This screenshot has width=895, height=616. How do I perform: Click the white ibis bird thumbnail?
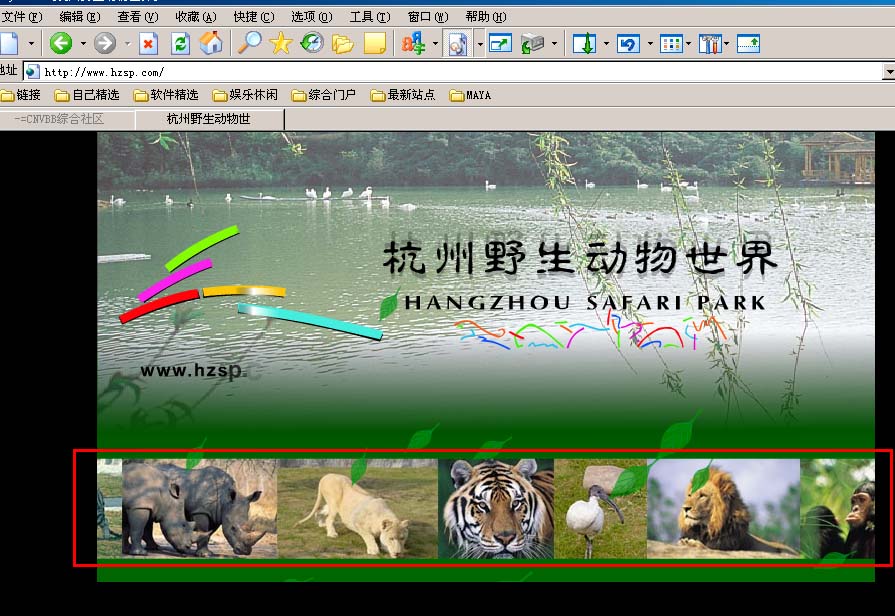point(600,508)
